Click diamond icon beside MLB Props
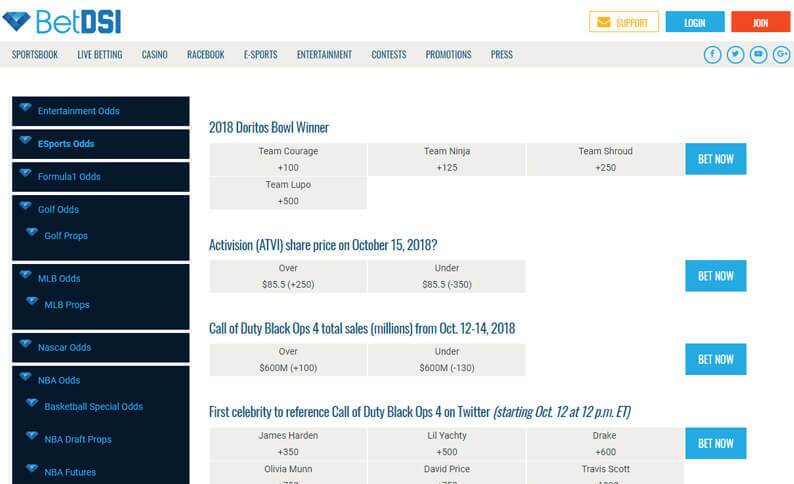The image size is (794, 484). pyautogui.click(x=32, y=301)
